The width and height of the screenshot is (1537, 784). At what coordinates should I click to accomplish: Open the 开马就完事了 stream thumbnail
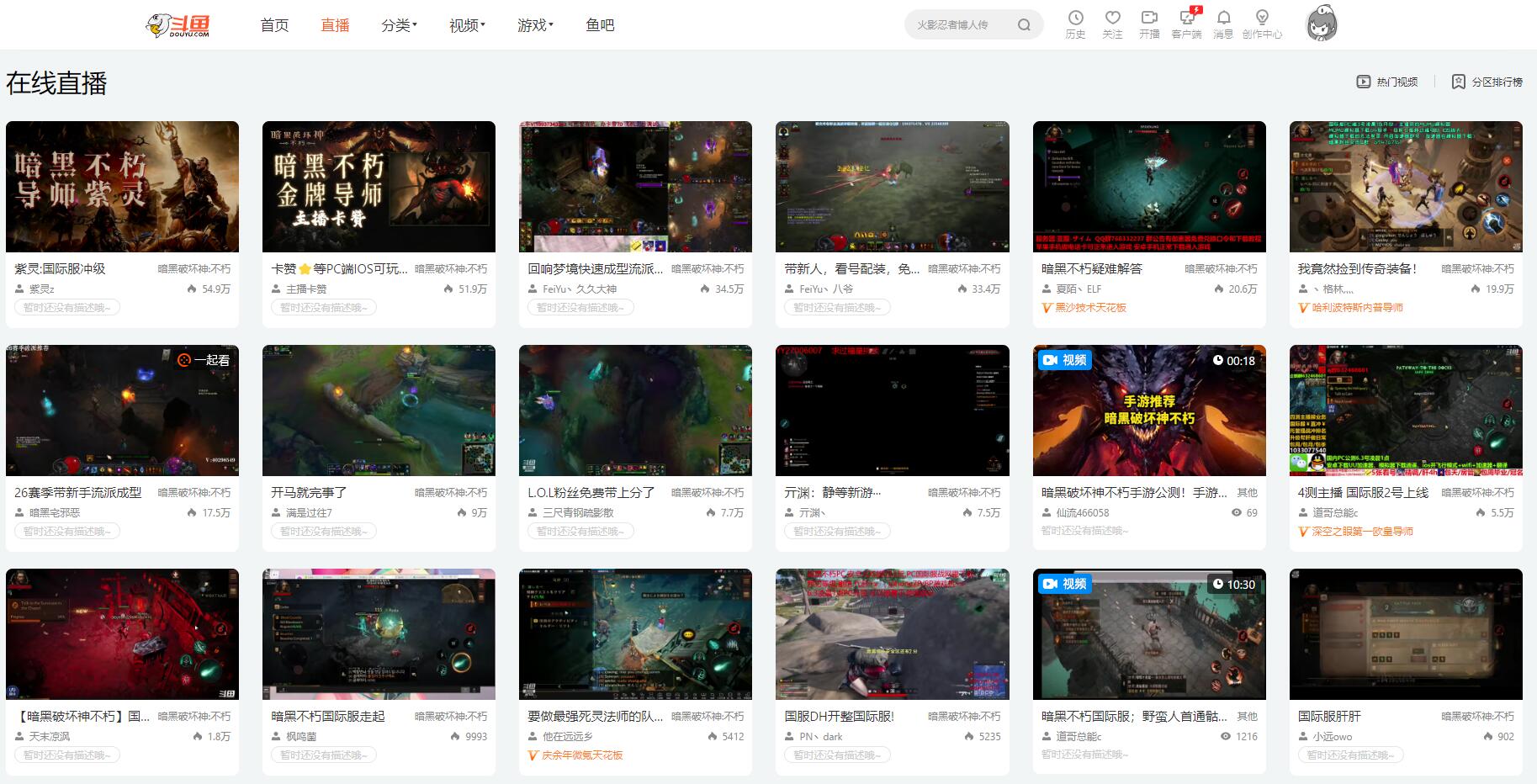(379, 411)
